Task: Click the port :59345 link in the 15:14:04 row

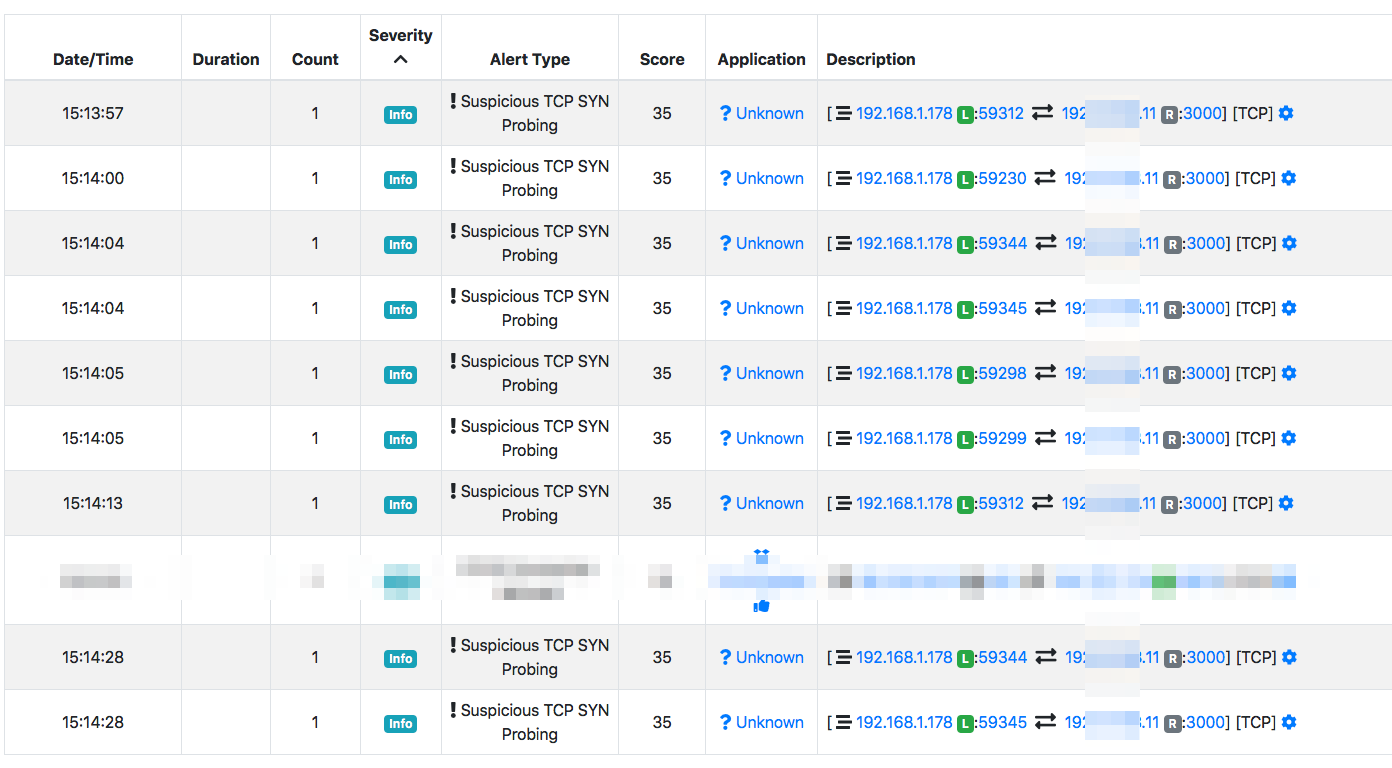Action: (1001, 308)
